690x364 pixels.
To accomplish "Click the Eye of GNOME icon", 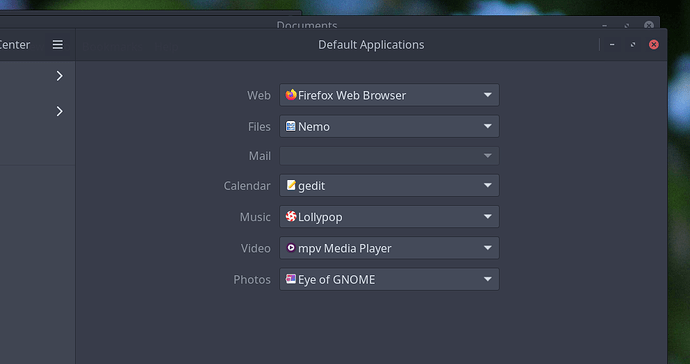I will tap(290, 279).
